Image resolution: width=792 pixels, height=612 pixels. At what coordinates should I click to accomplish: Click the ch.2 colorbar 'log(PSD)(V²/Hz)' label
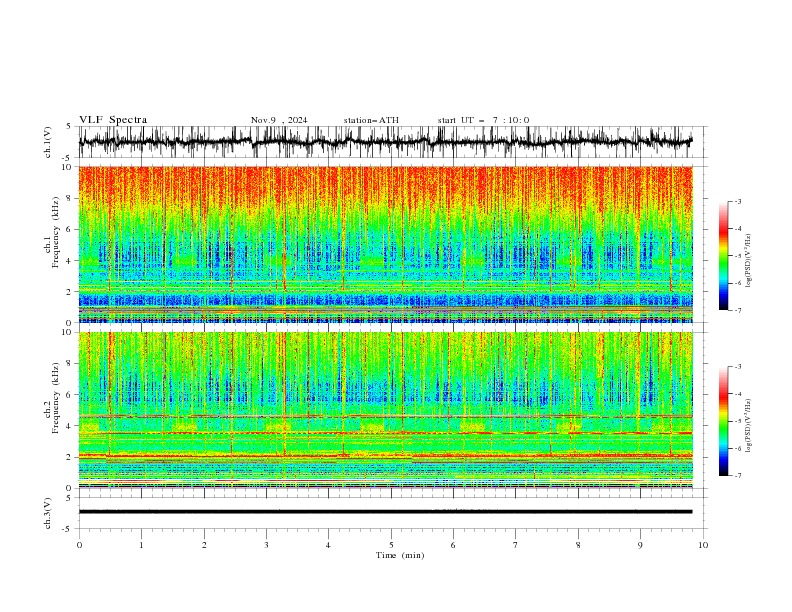point(749,426)
